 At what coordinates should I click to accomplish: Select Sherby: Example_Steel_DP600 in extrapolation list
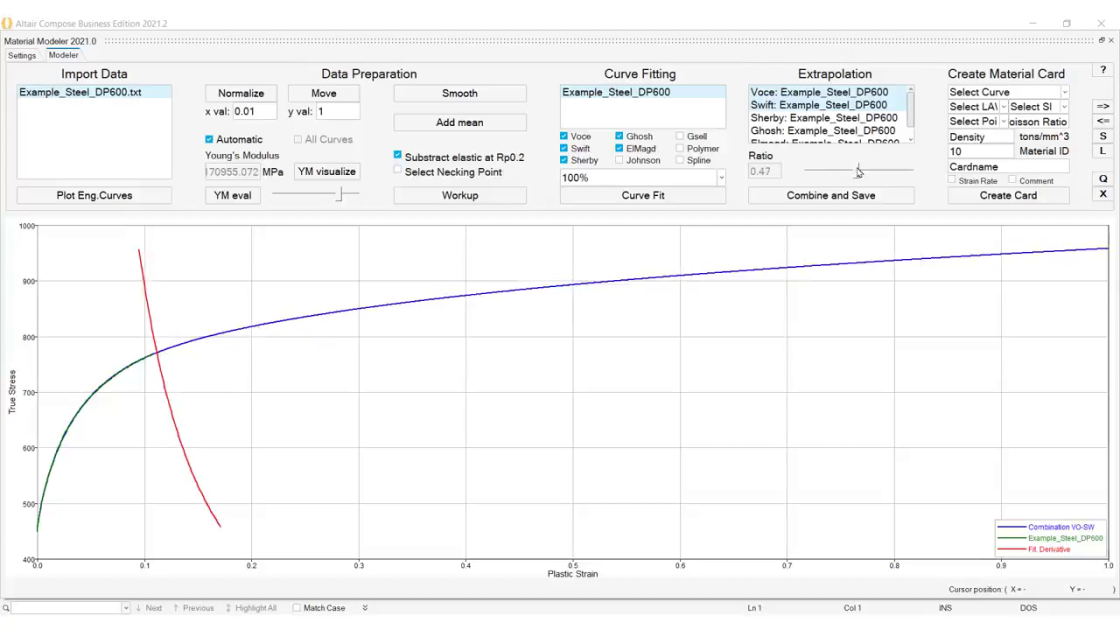tap(823, 118)
